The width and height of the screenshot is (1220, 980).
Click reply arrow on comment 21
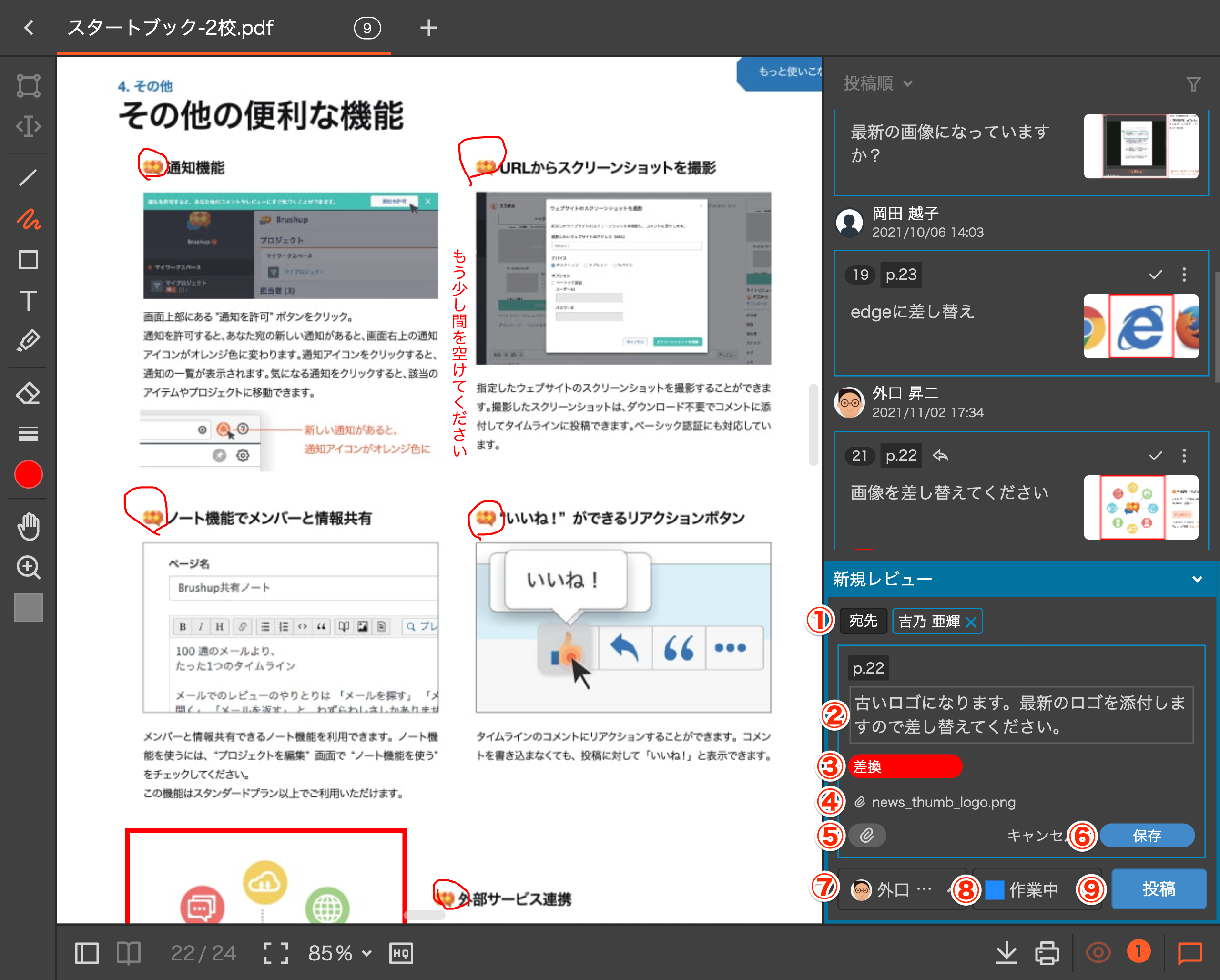940,456
